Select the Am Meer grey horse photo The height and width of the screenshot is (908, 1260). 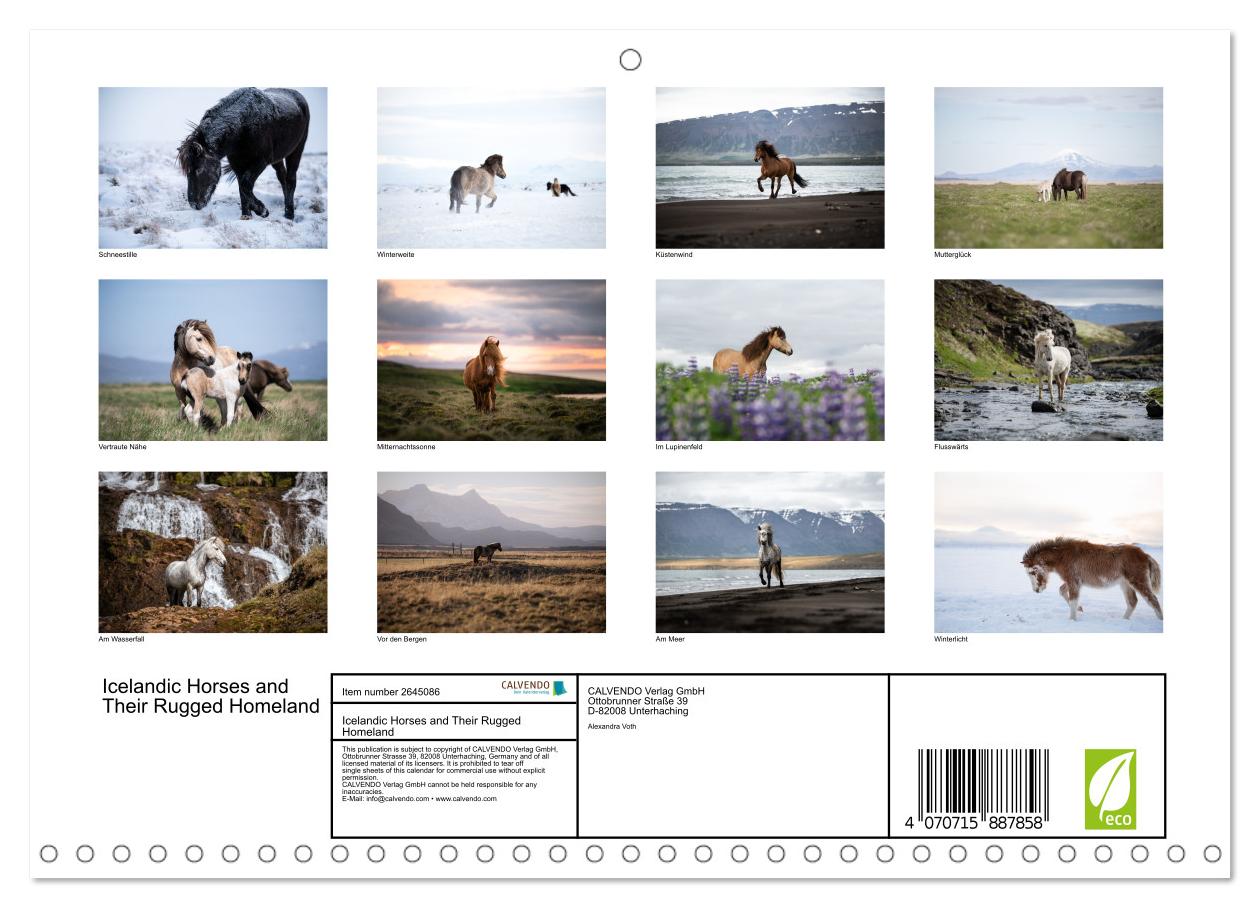click(x=770, y=552)
